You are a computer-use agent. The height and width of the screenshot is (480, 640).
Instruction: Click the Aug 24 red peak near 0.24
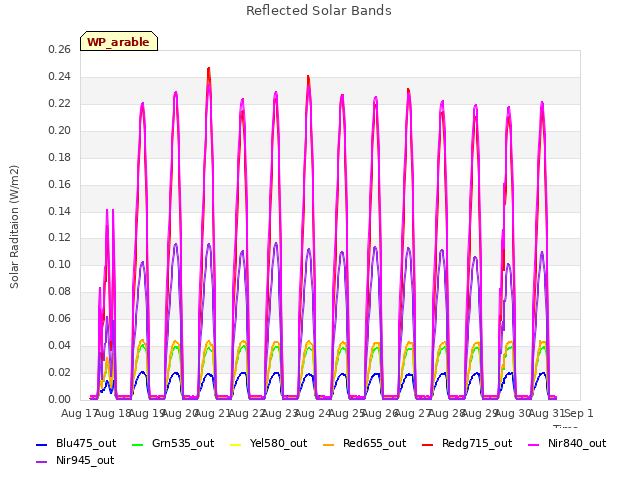[x=308, y=78]
